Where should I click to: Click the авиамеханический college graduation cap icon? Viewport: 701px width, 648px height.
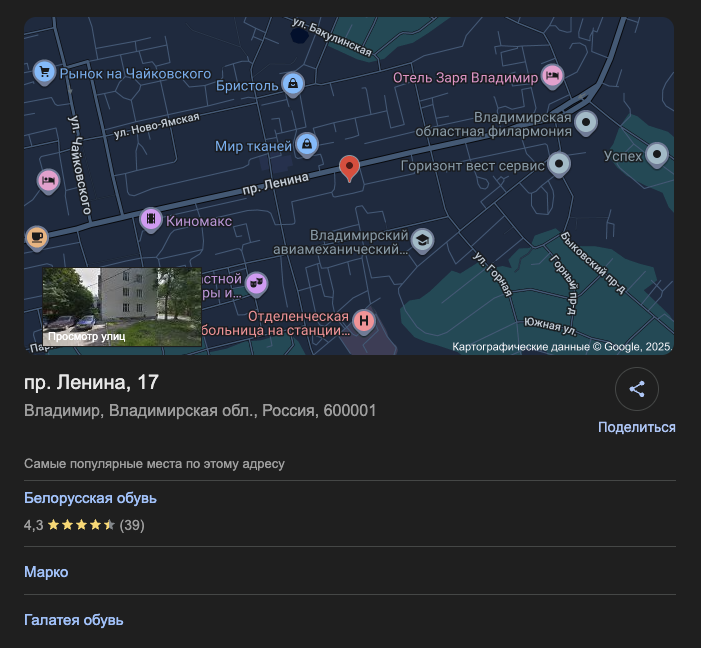click(423, 240)
